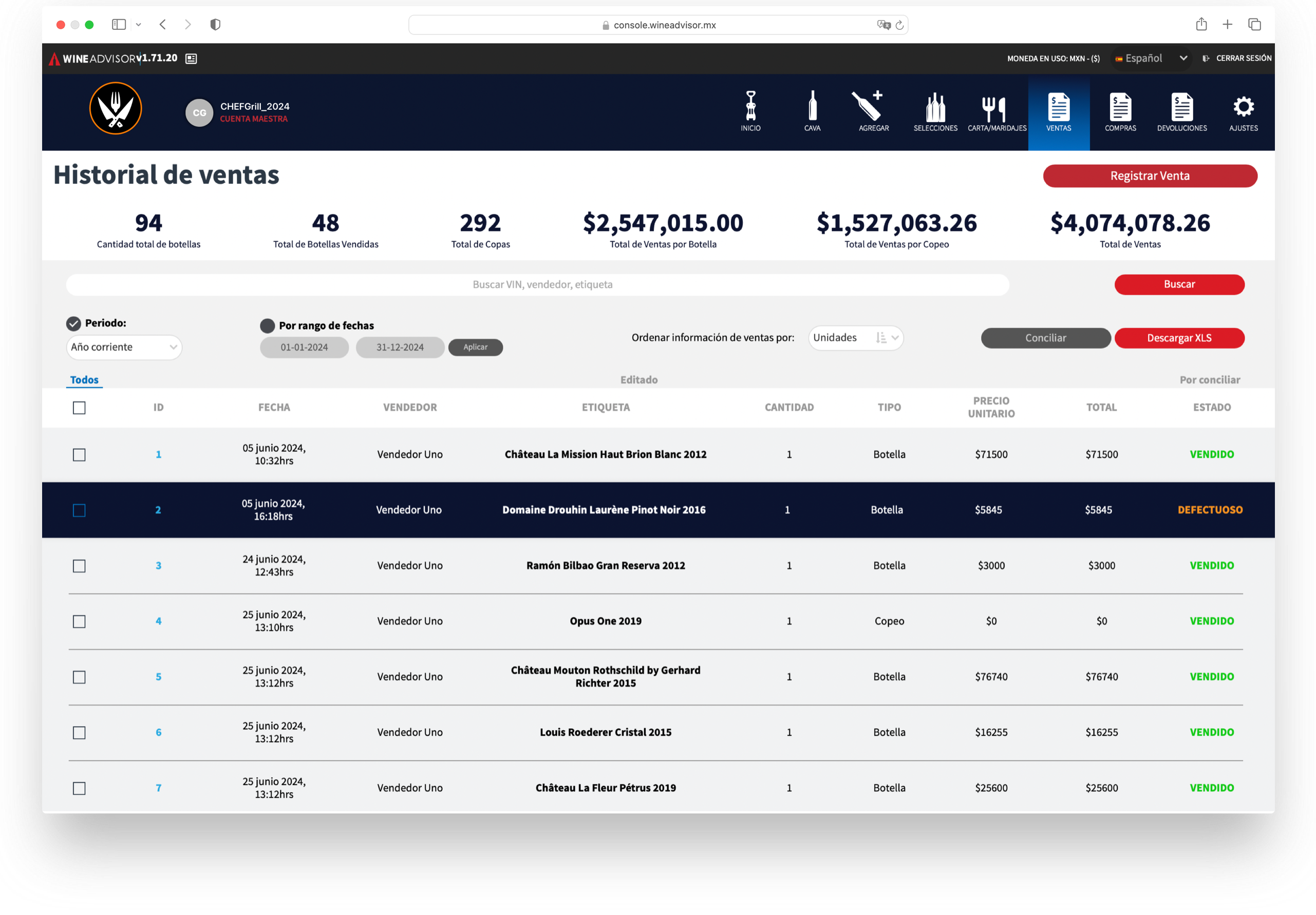Click the Buscar button
This screenshot has height=915, width=1316.
click(x=1179, y=284)
